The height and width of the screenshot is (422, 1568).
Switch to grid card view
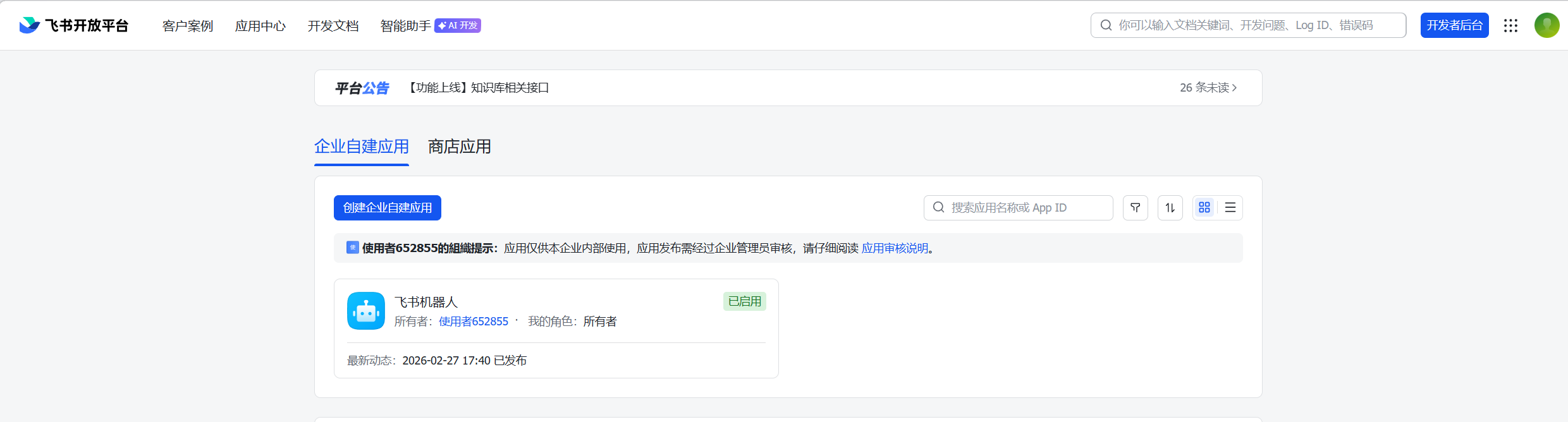click(1204, 208)
